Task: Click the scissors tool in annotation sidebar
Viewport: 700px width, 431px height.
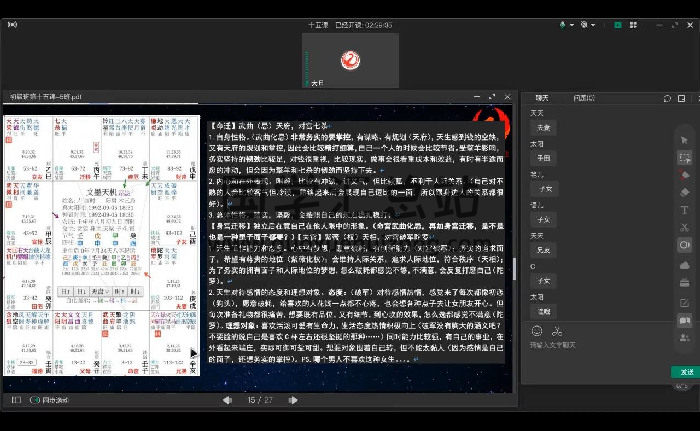Action: coord(685,228)
